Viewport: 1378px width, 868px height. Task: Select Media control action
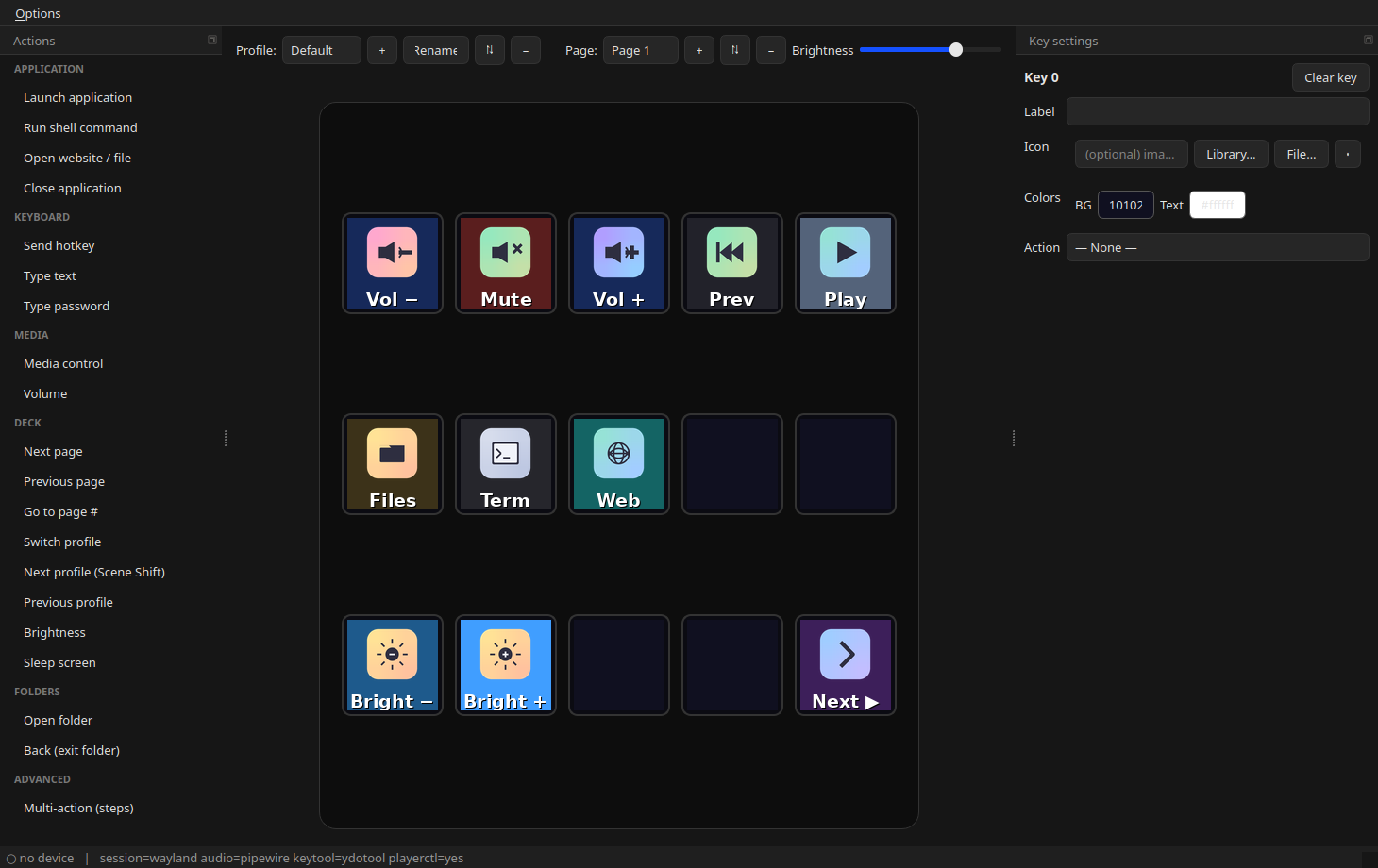(x=111, y=363)
